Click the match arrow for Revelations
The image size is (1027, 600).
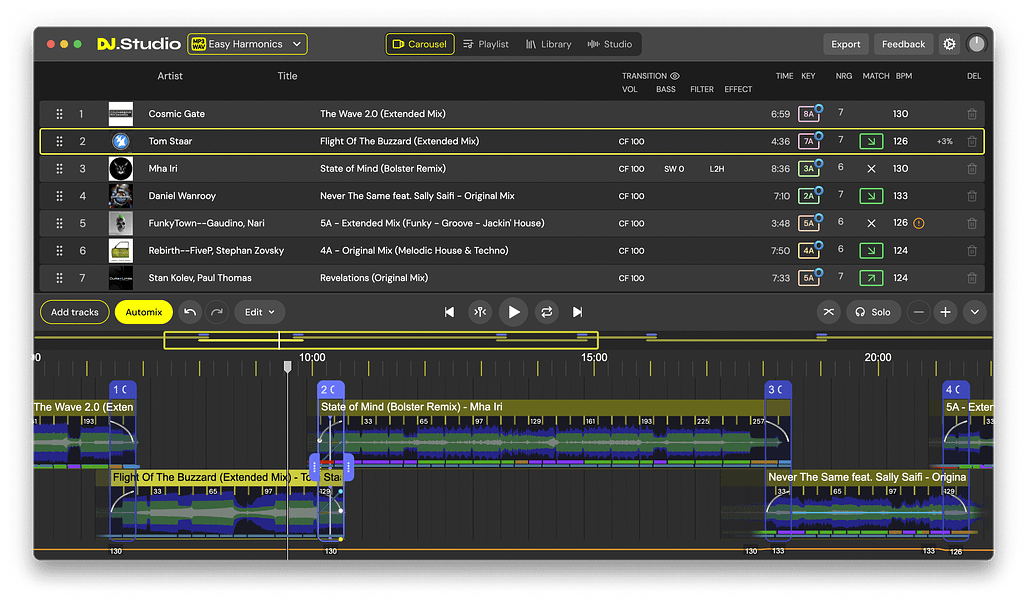[x=871, y=278]
